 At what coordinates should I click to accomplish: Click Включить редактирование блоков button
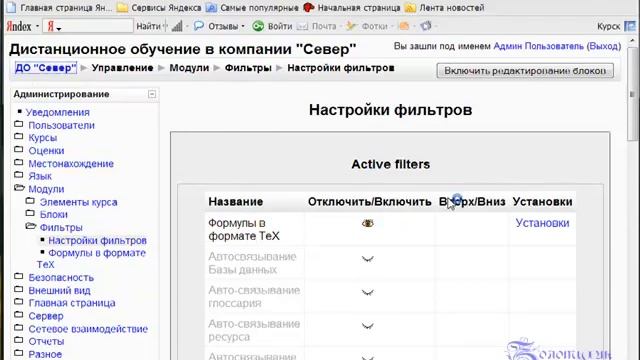click(525, 71)
